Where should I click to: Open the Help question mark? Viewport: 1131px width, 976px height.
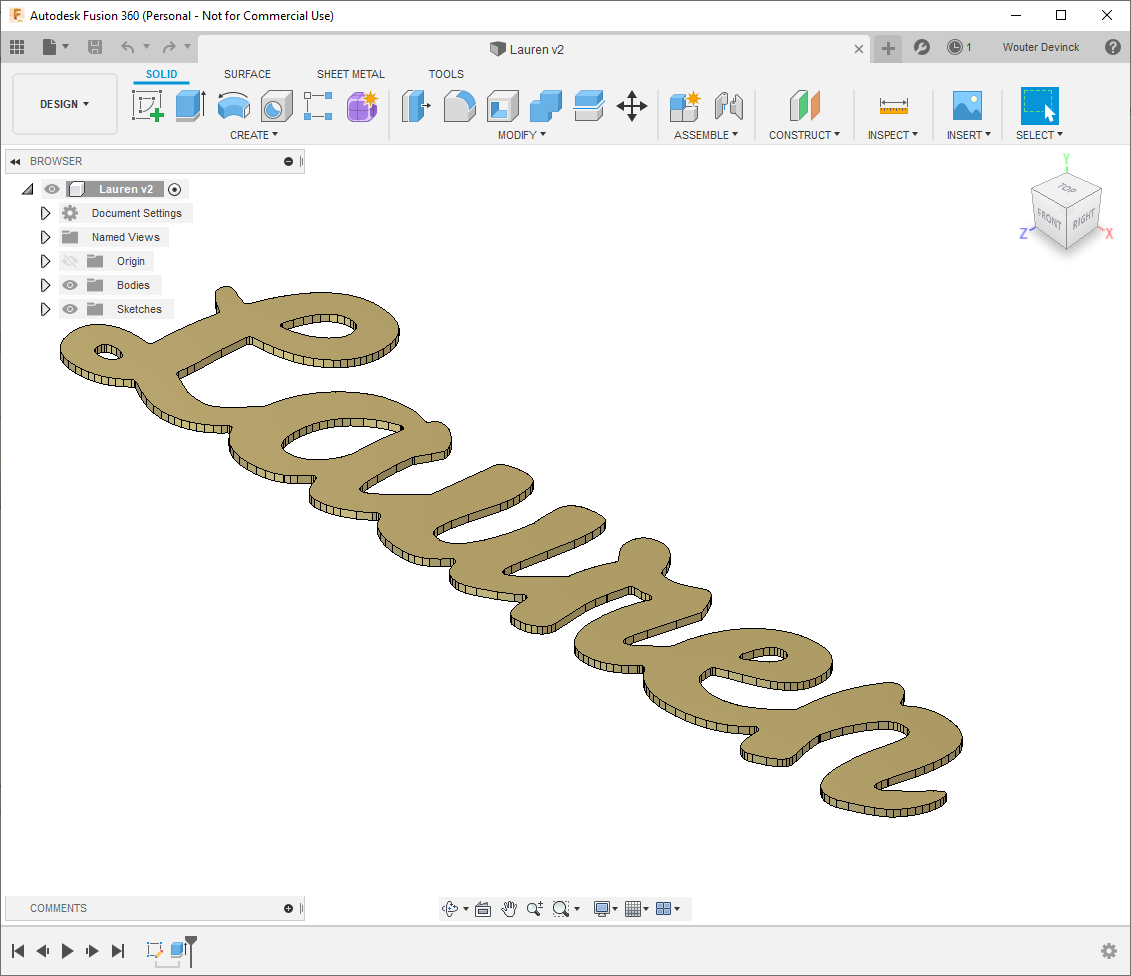[1113, 47]
